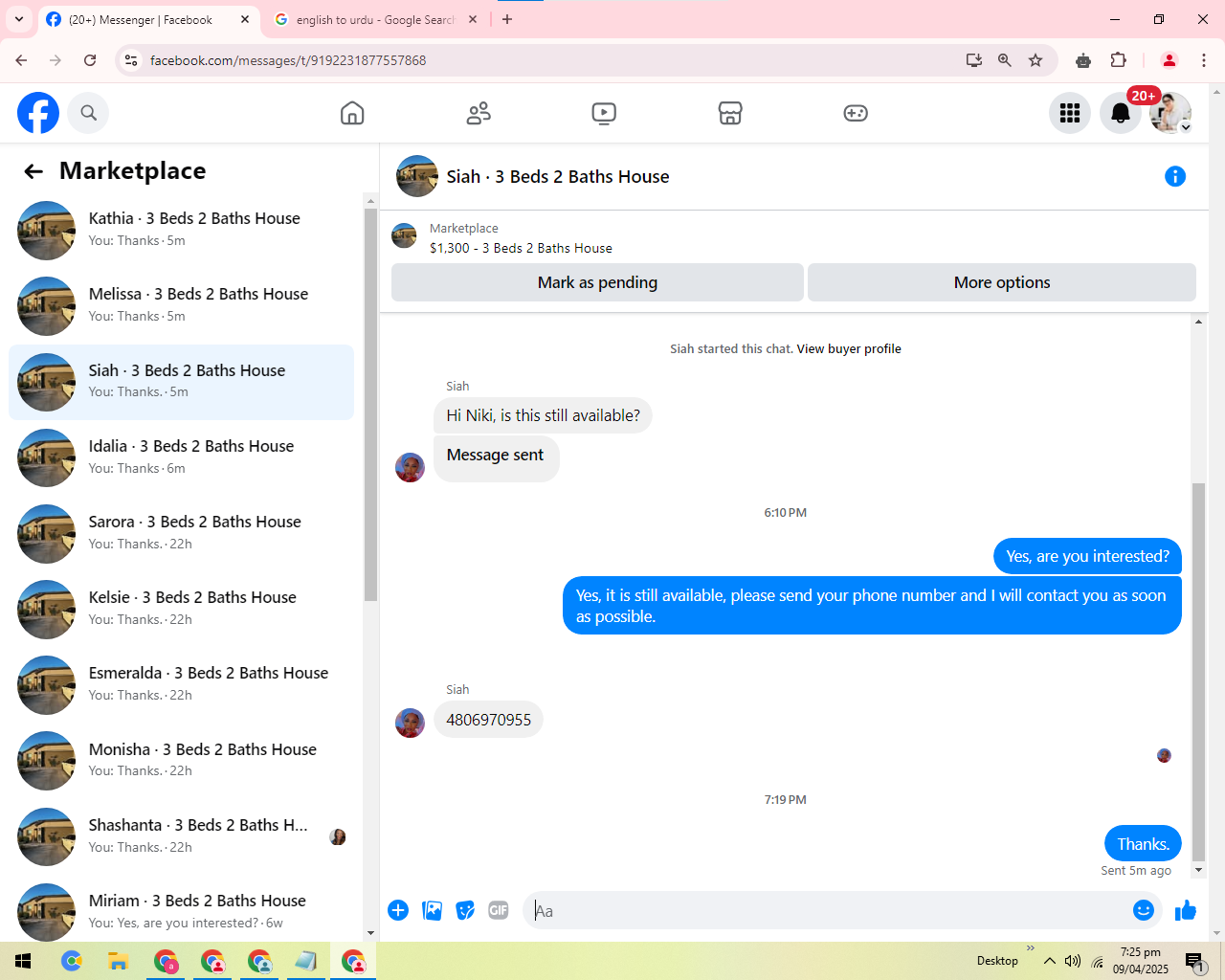
Task: Open the Windows notification center
Action: (x=1194, y=961)
